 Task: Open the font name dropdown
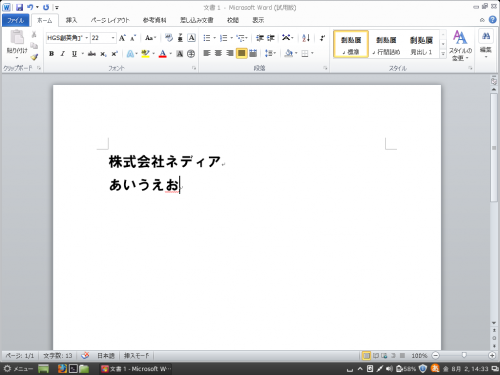point(86,38)
